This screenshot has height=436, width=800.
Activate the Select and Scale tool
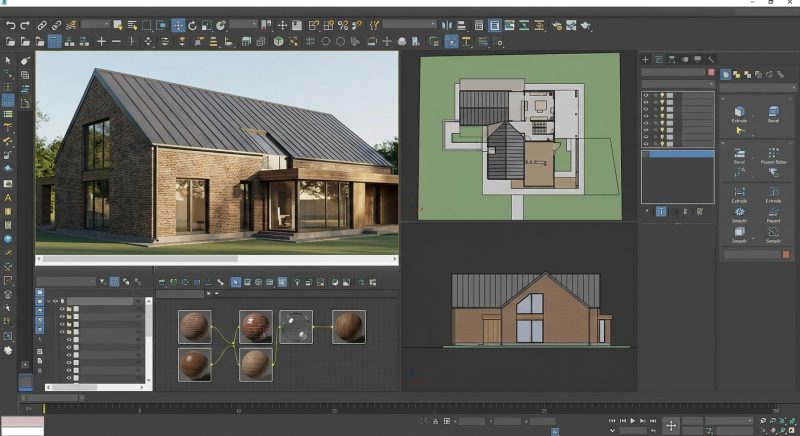click(x=206, y=25)
